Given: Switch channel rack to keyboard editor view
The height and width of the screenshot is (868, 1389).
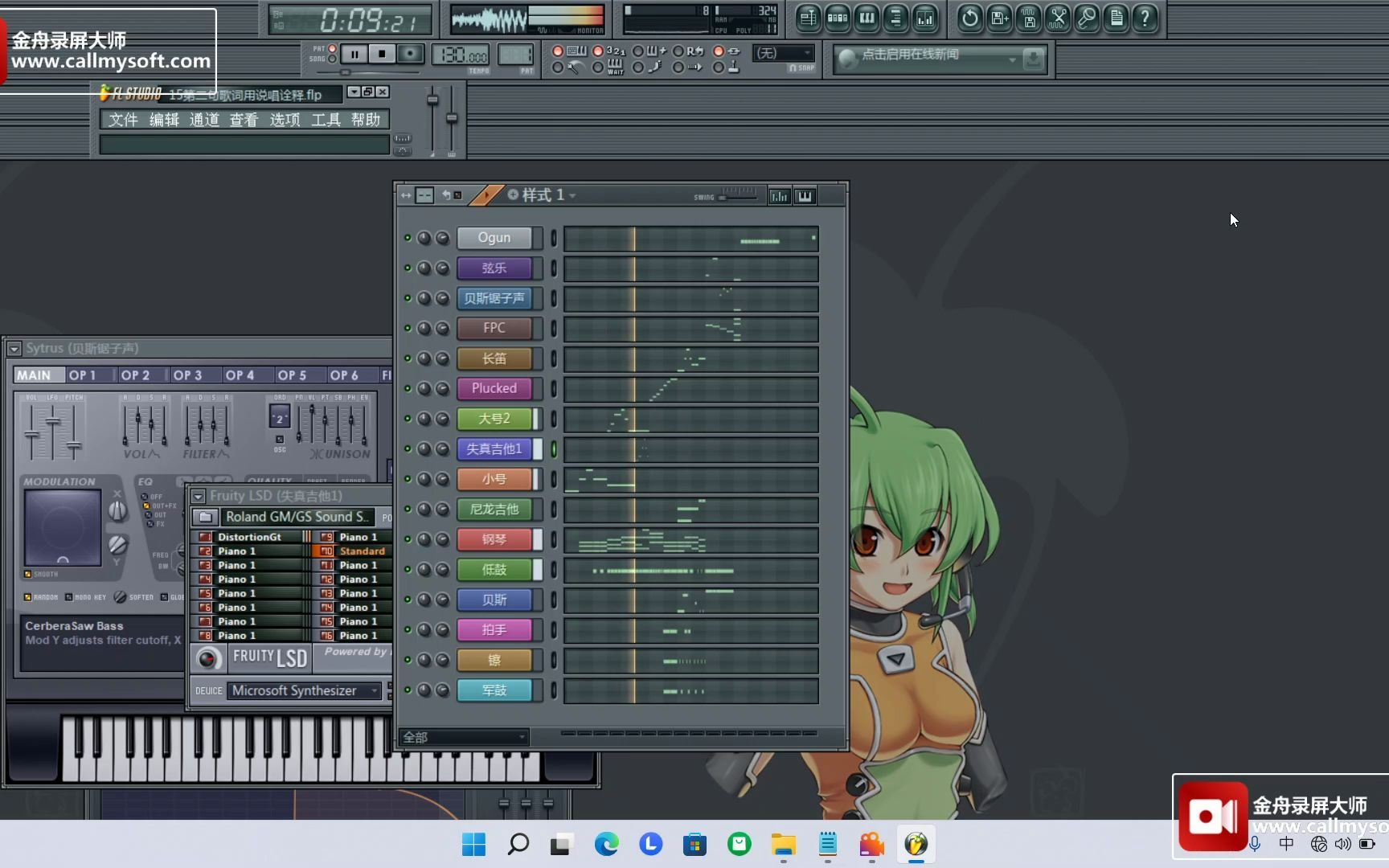Looking at the screenshot, I should pos(805,195).
